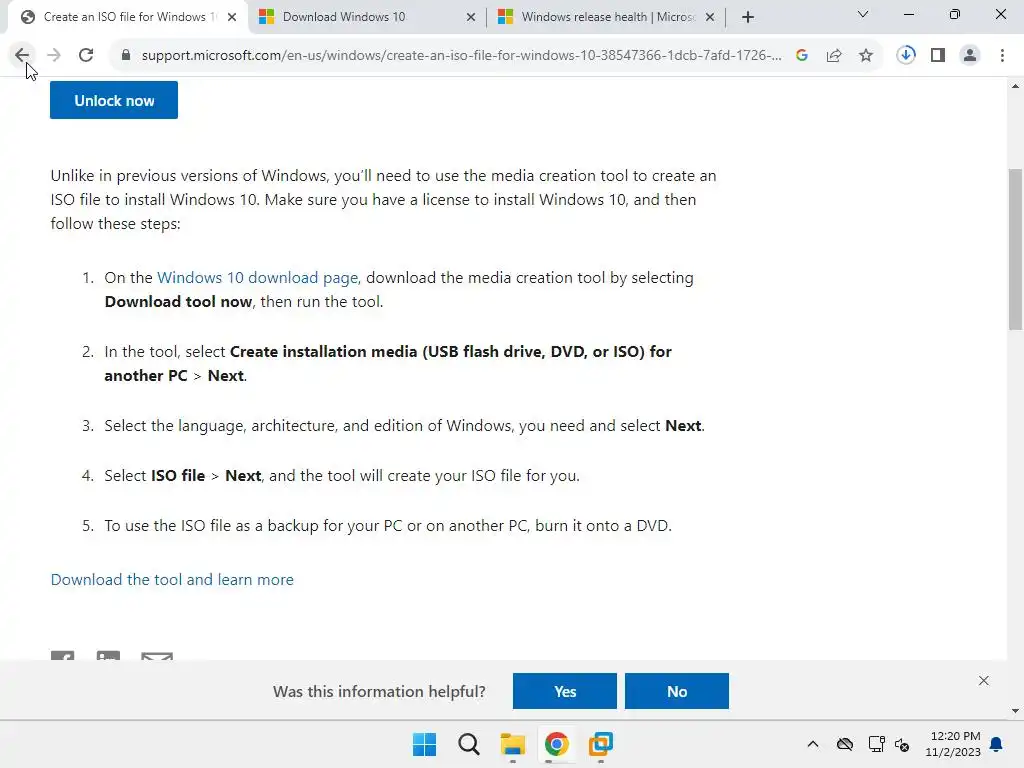The height and width of the screenshot is (768, 1024).
Task: Click the OneDrive cloud tray icon
Action: [845, 744]
